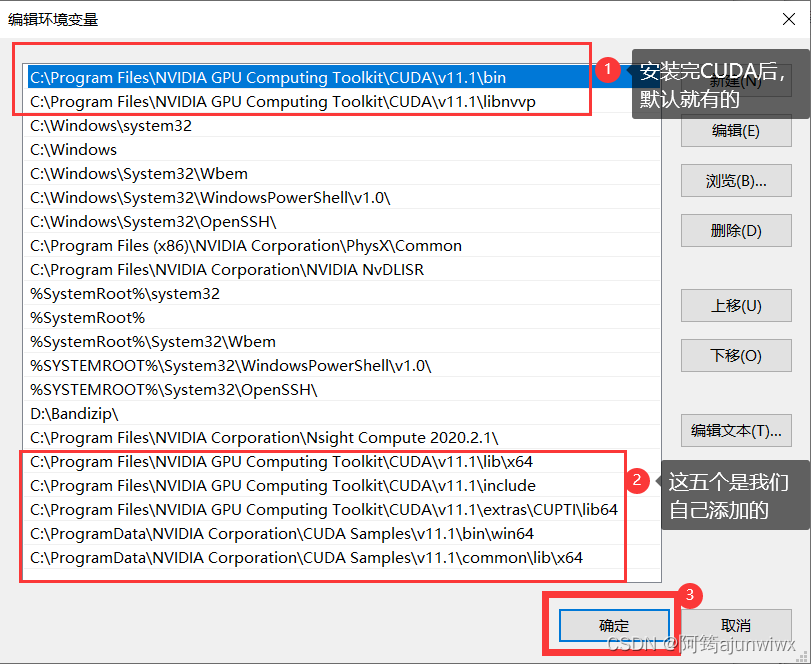The width and height of the screenshot is (811, 664).
Task: Select the CUDA Samples bin\win64 entry
Action: coord(341,534)
